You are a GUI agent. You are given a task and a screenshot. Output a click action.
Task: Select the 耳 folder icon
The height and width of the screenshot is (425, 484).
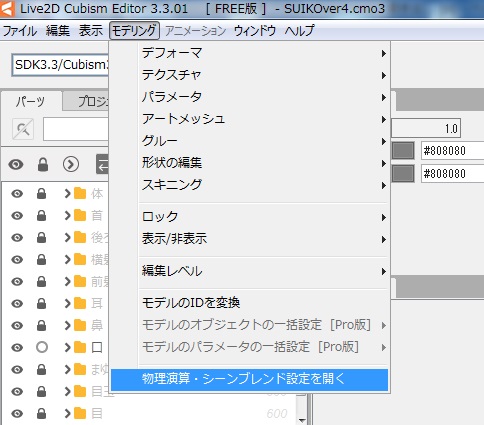[x=80, y=304]
